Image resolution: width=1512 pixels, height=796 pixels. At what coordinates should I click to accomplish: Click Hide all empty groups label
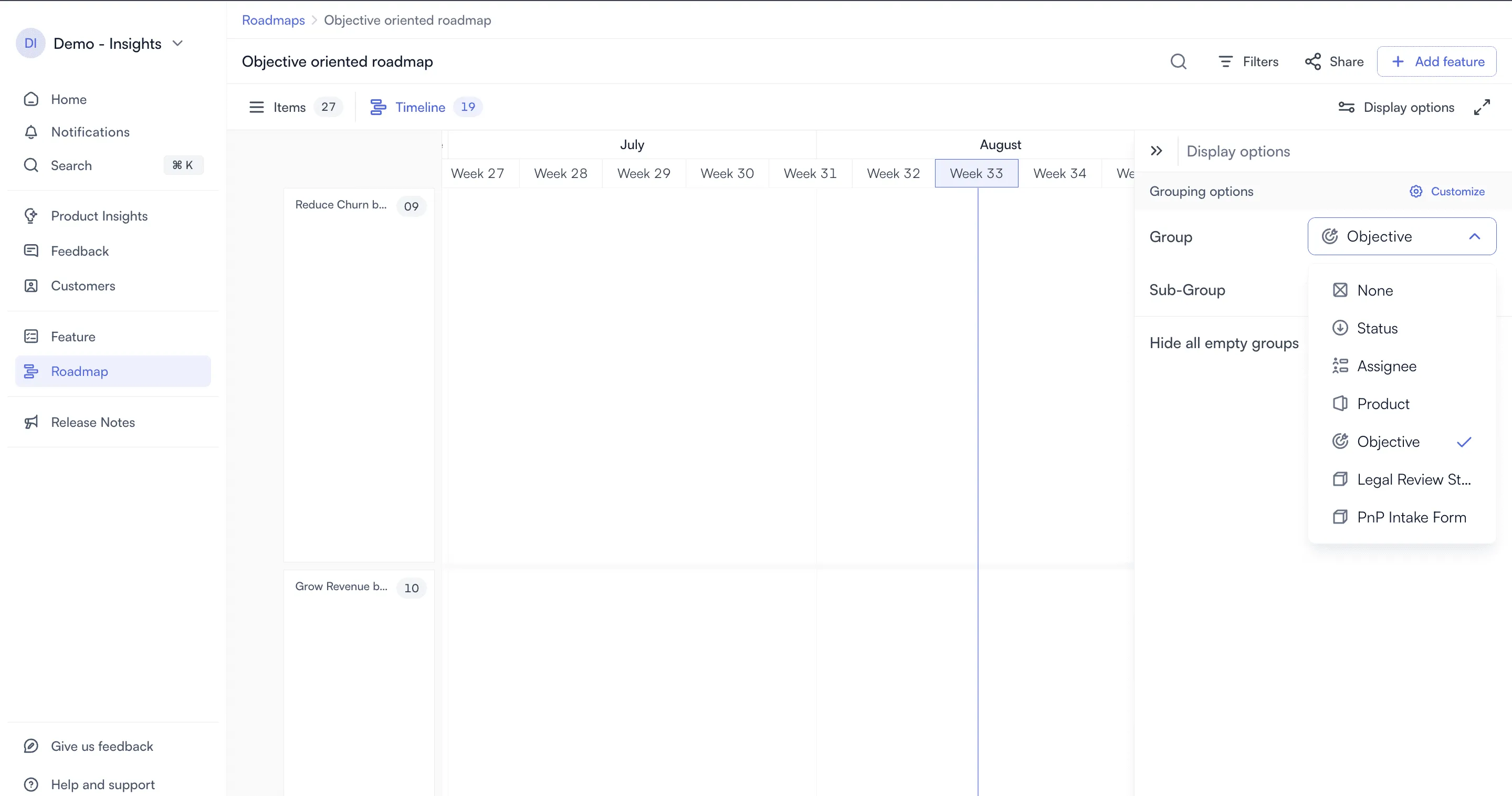coord(1224,343)
